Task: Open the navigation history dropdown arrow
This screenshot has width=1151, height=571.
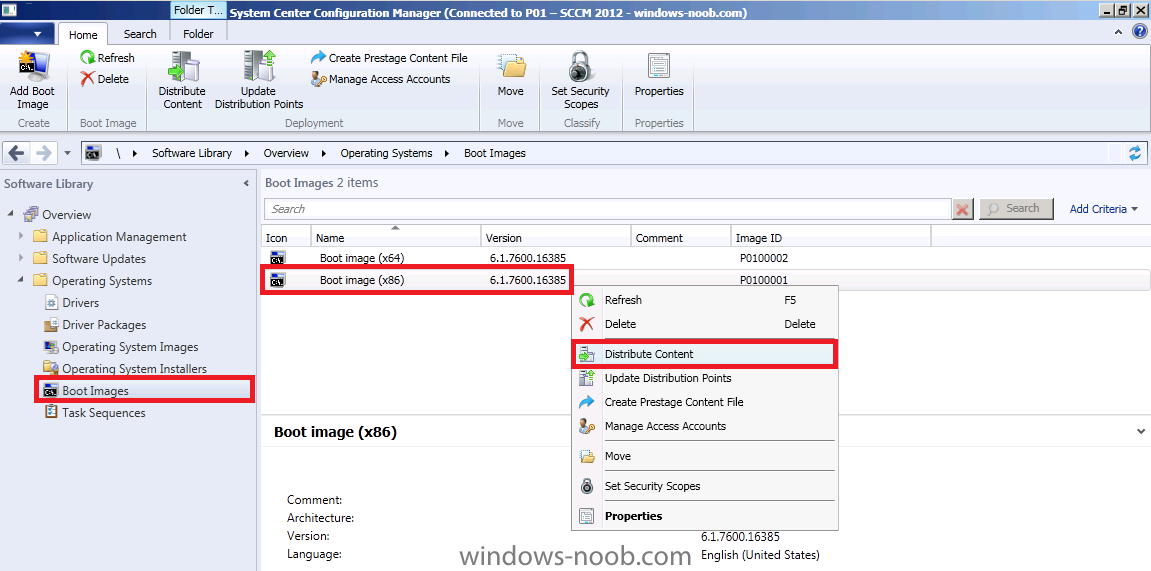Action: coord(67,153)
